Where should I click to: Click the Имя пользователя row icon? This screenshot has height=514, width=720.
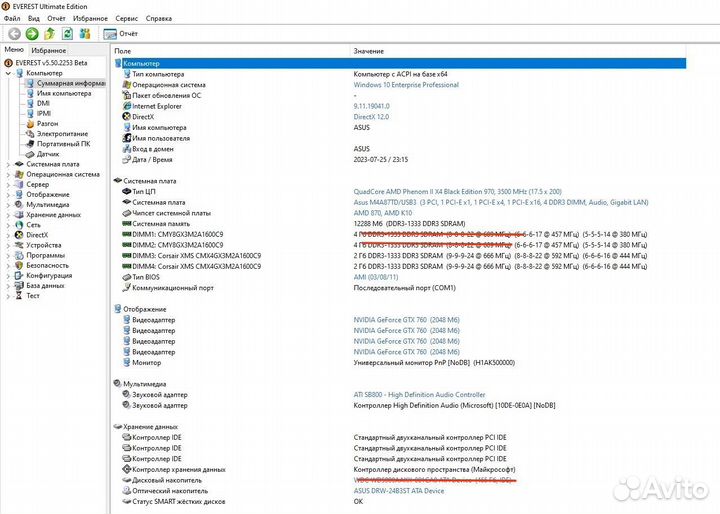coord(127,138)
